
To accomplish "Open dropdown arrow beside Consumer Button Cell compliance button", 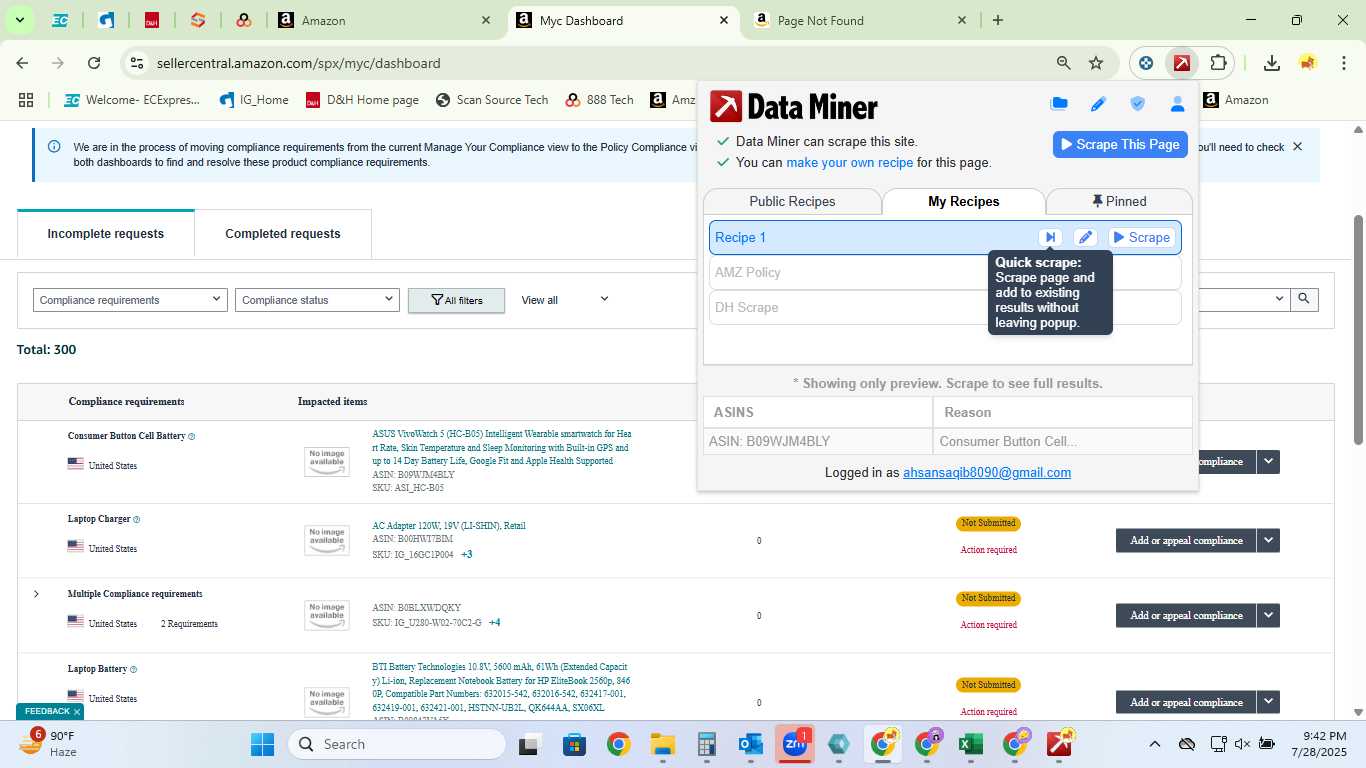I will pos(1269,461).
